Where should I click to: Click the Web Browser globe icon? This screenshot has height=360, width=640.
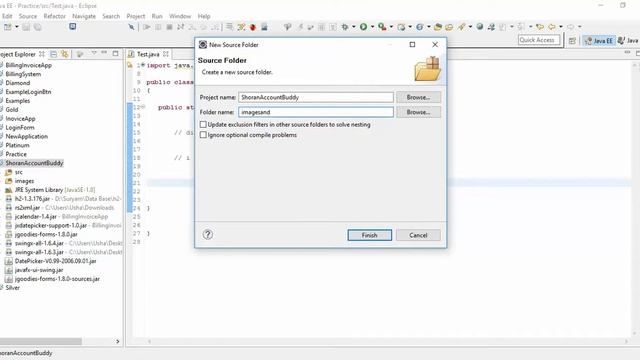(x=480, y=27)
